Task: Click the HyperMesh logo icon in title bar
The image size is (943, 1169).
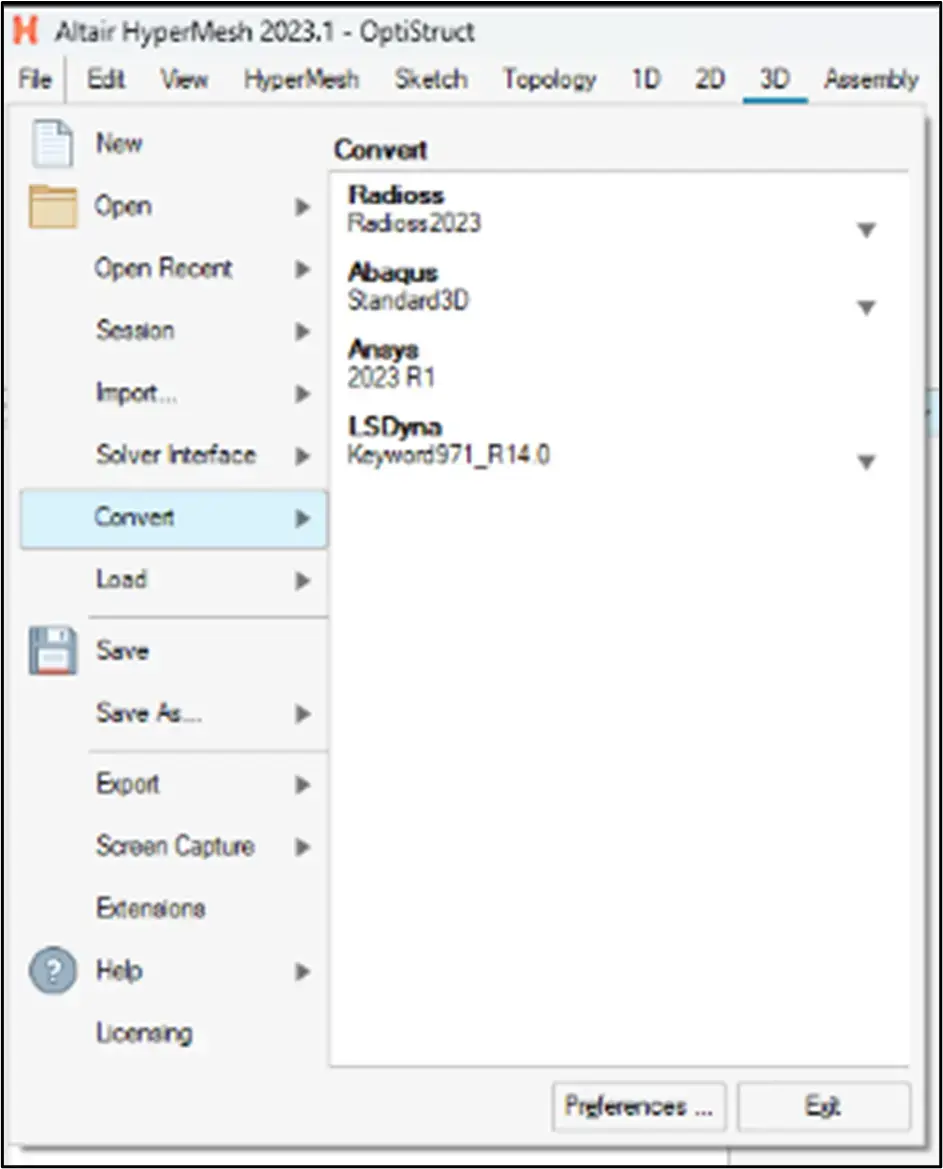Action: pyautogui.click(x=25, y=31)
